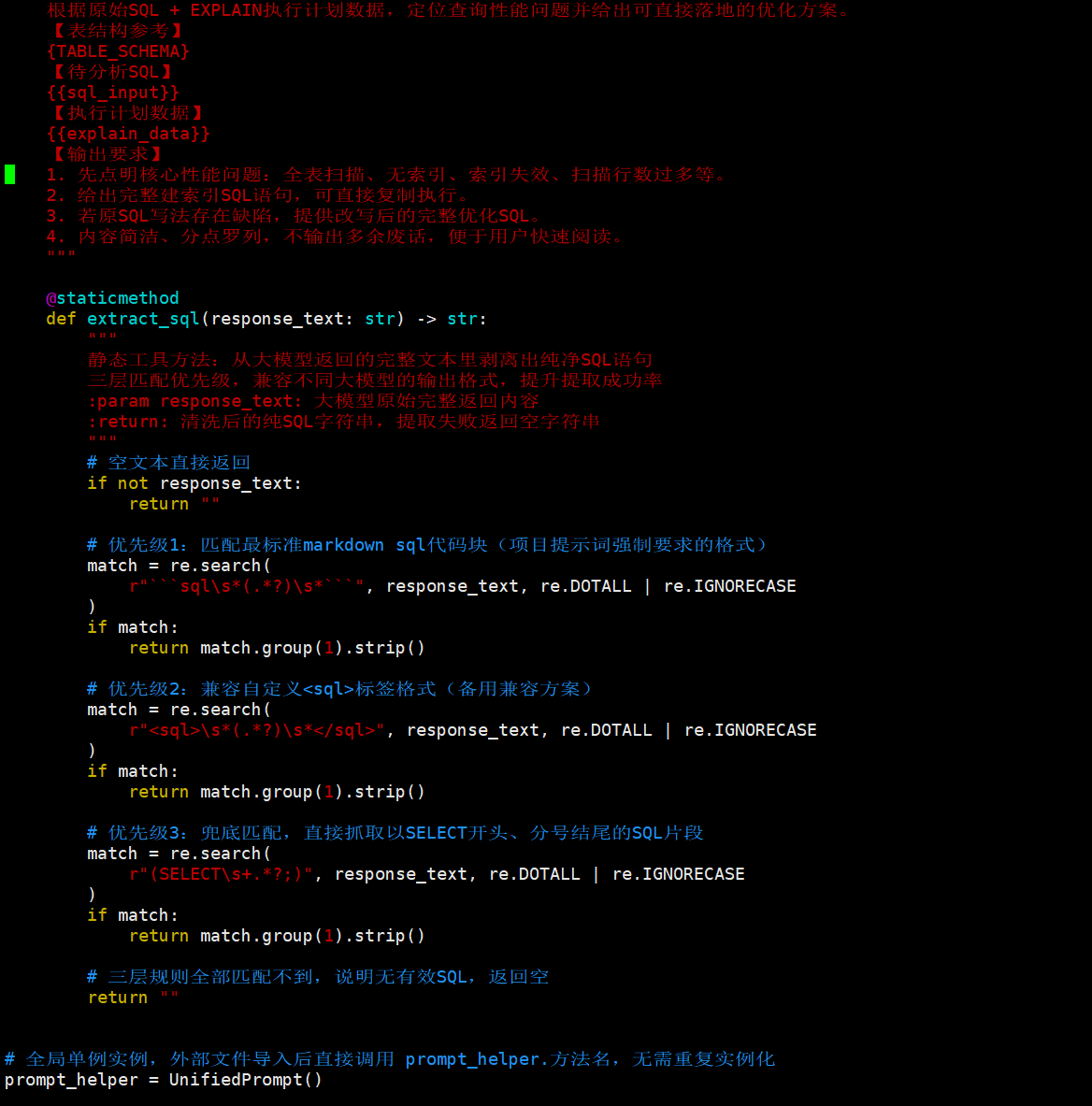This screenshot has height=1106, width=1092.
Task: Click the comment # 空文本直接返回
Action: 169,463
